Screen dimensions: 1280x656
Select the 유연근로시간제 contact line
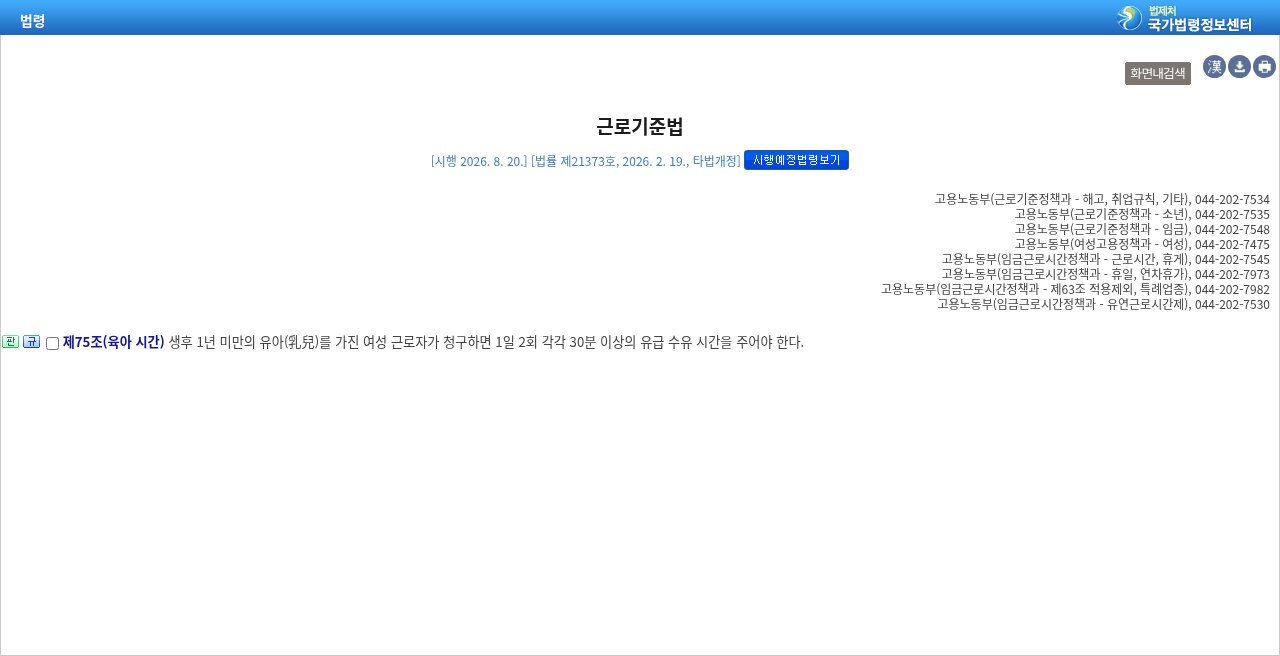point(1103,304)
